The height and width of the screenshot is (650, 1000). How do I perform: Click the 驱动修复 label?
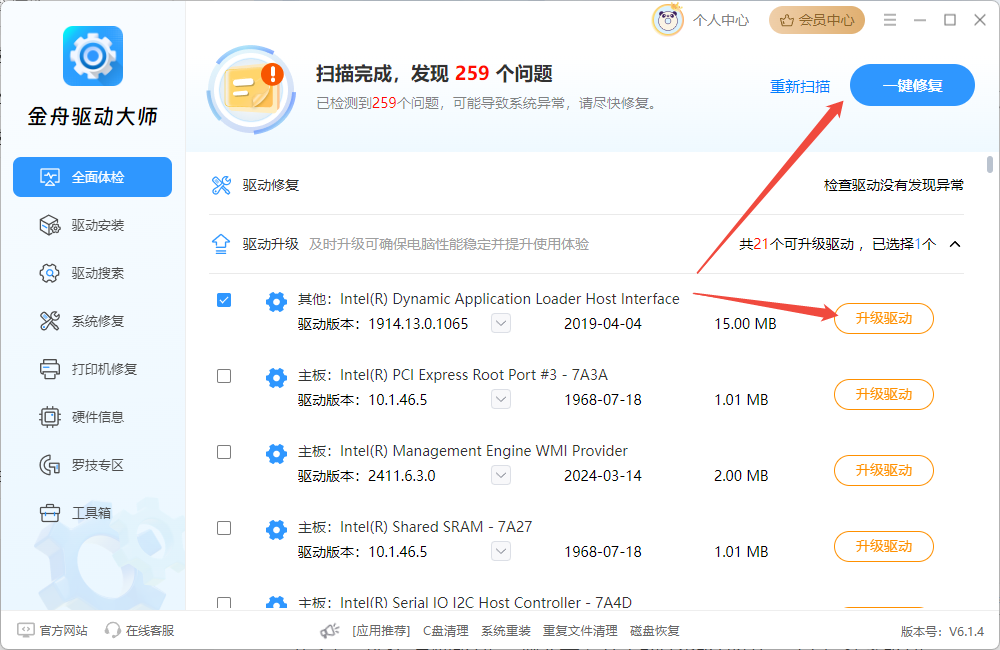pos(270,185)
